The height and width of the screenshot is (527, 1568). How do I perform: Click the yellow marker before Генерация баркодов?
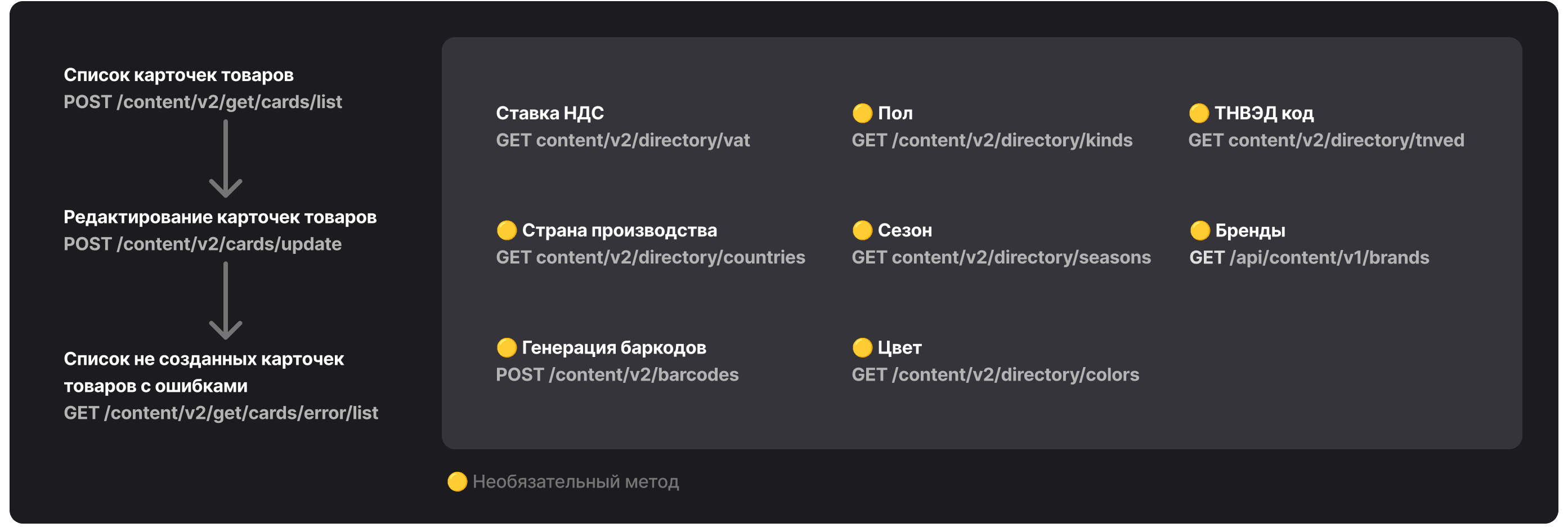pyautogui.click(x=507, y=348)
